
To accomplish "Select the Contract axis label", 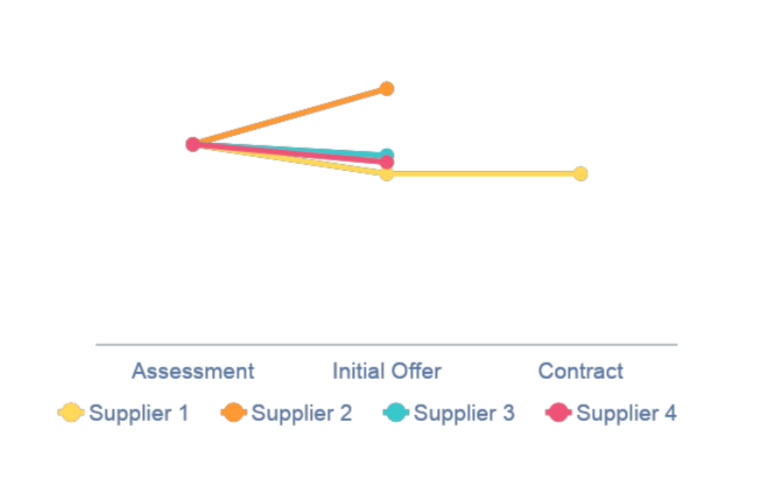I will [x=580, y=371].
